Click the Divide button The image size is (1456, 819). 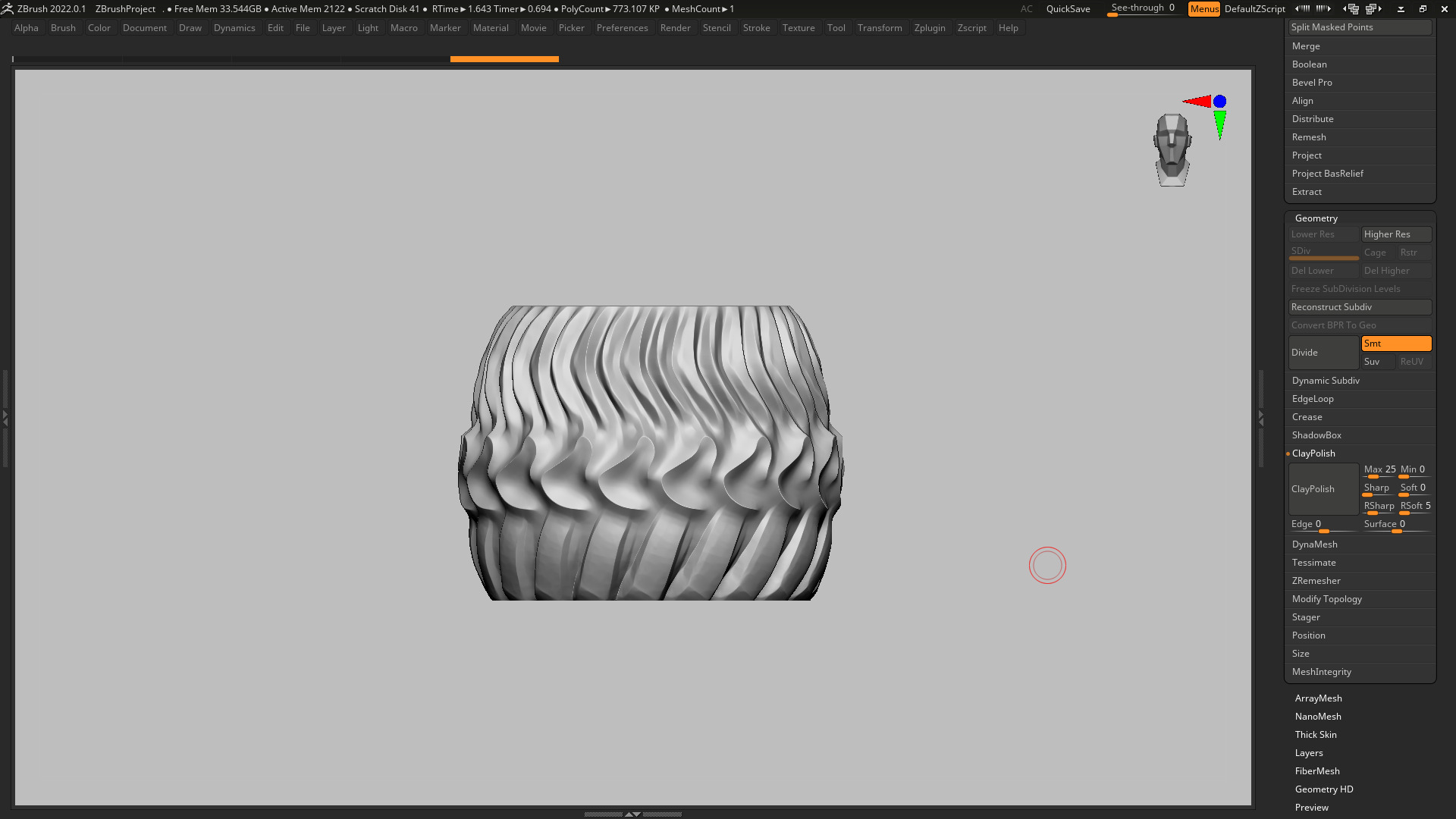pos(1323,353)
